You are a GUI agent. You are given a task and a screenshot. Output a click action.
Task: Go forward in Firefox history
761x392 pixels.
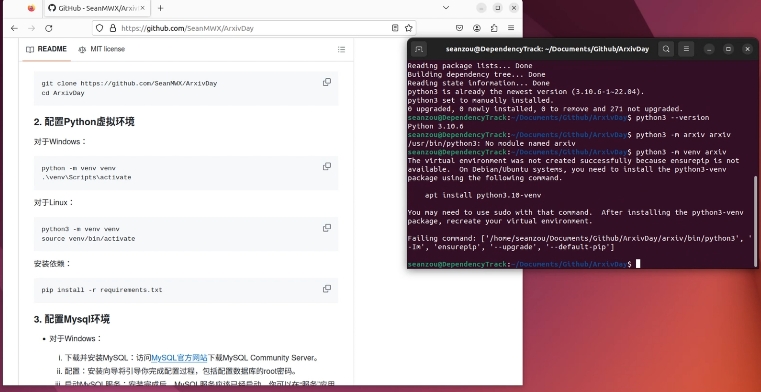32,28
